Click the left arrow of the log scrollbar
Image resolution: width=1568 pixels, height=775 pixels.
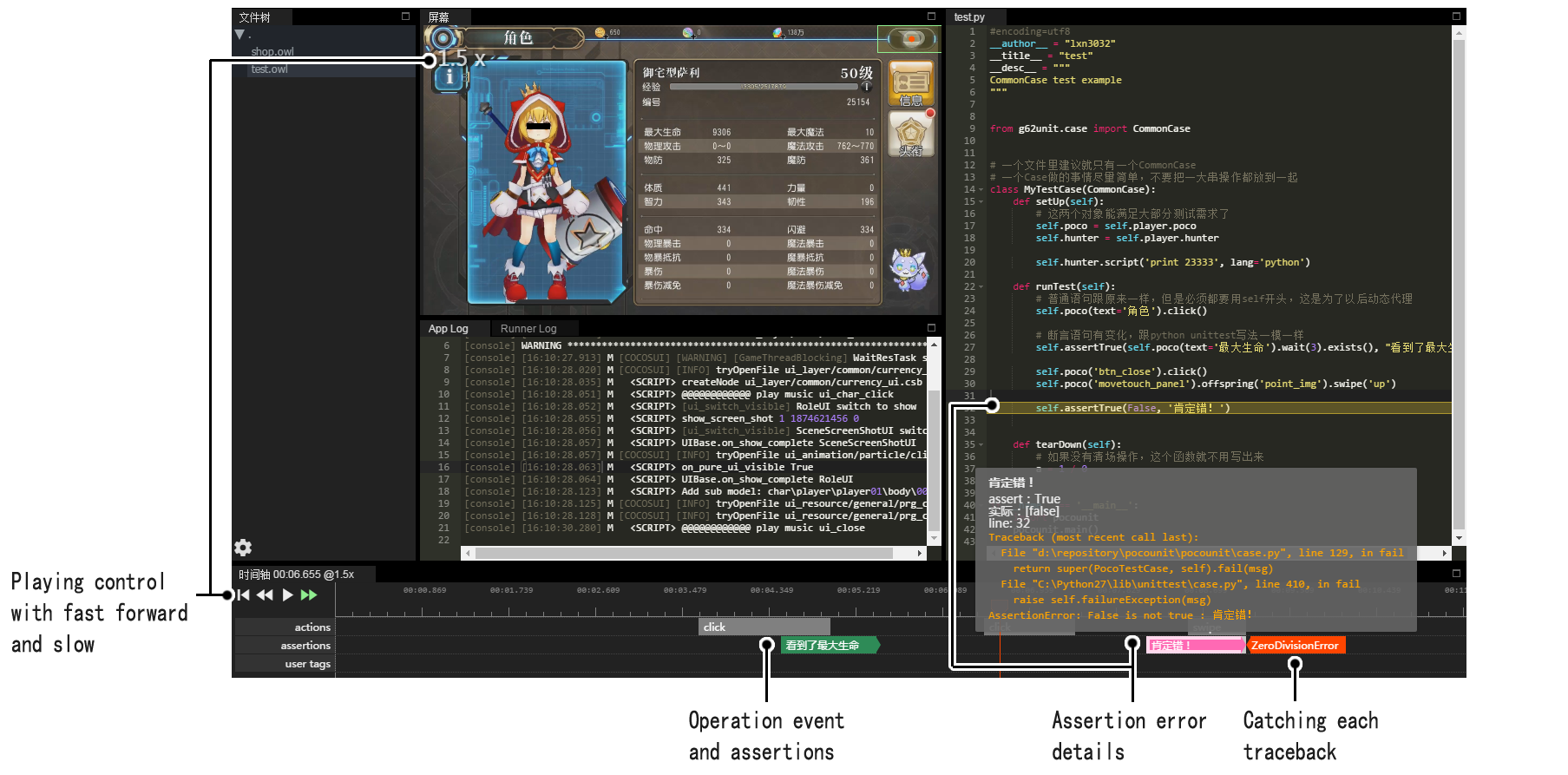tap(469, 553)
